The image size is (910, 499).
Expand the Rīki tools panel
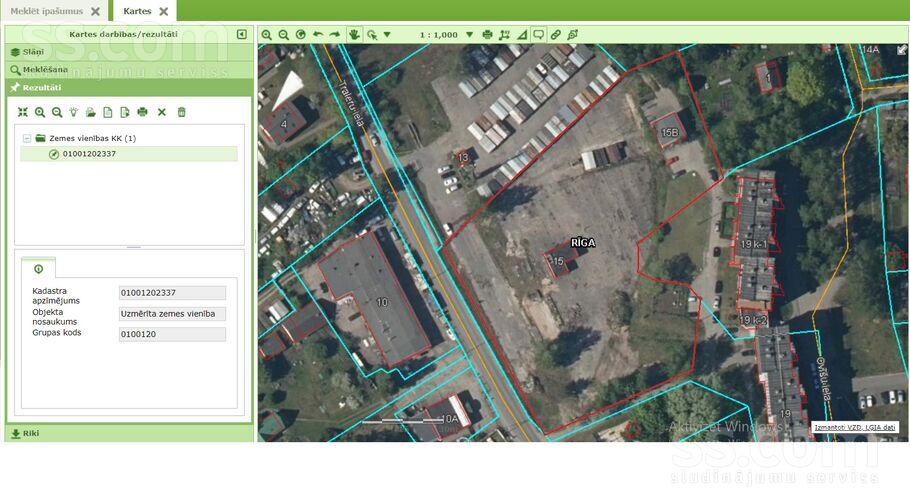tap(30, 433)
